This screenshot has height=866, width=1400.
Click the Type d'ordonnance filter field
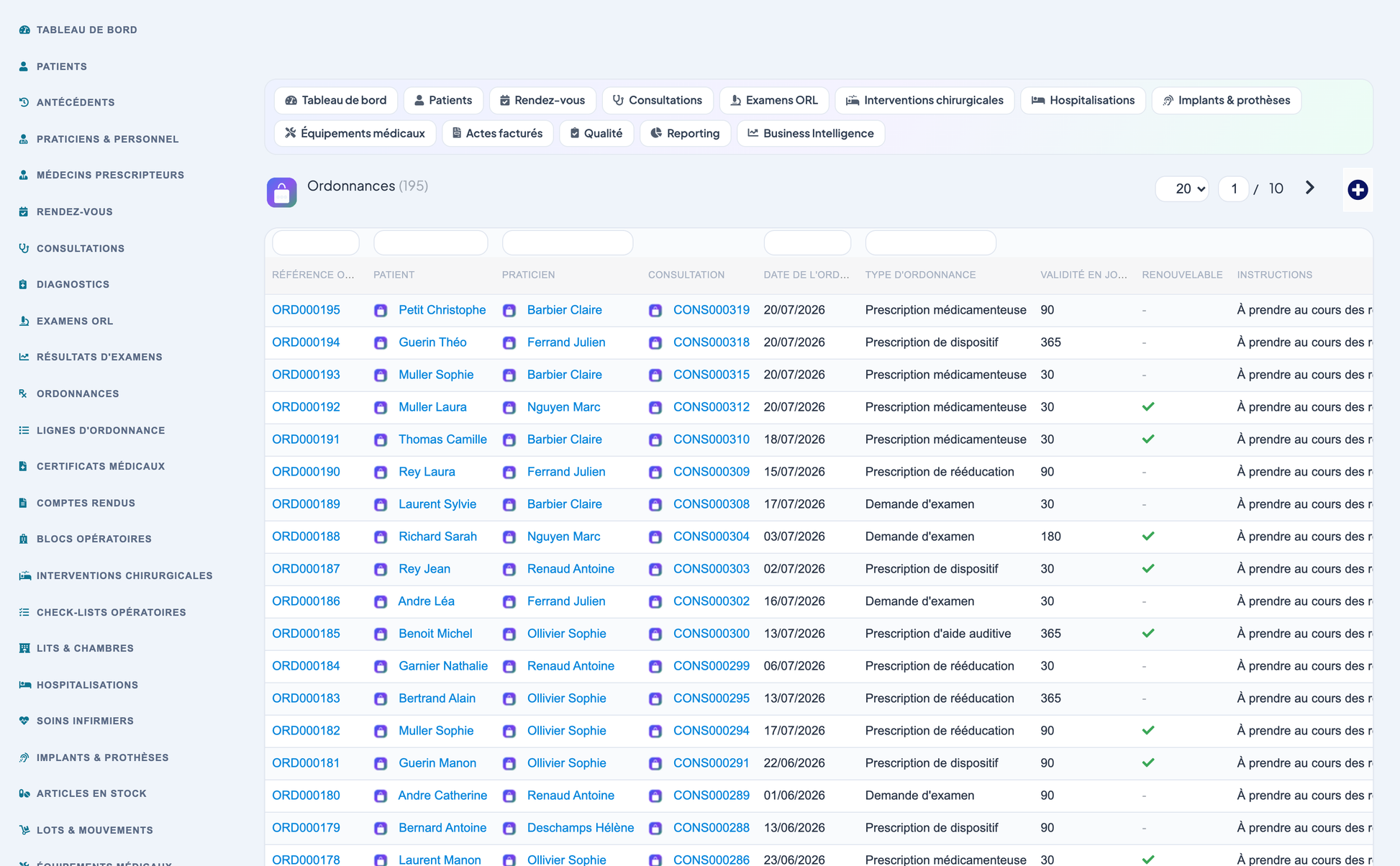click(931, 243)
